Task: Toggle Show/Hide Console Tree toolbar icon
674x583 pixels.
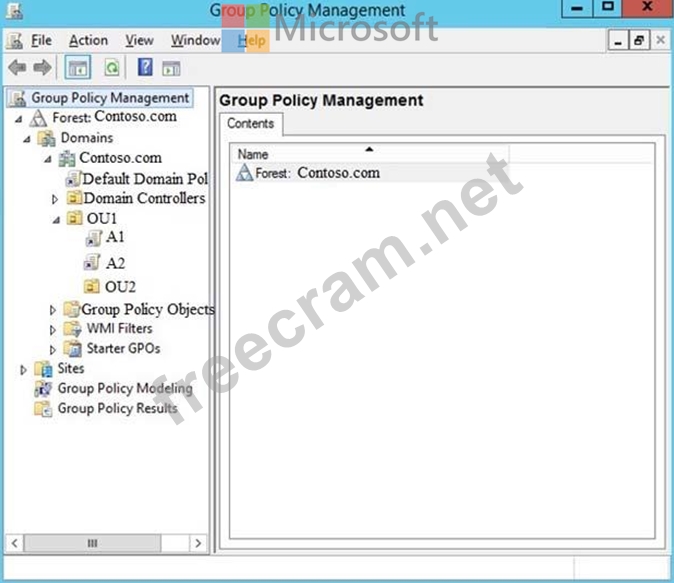Action: (x=78, y=68)
